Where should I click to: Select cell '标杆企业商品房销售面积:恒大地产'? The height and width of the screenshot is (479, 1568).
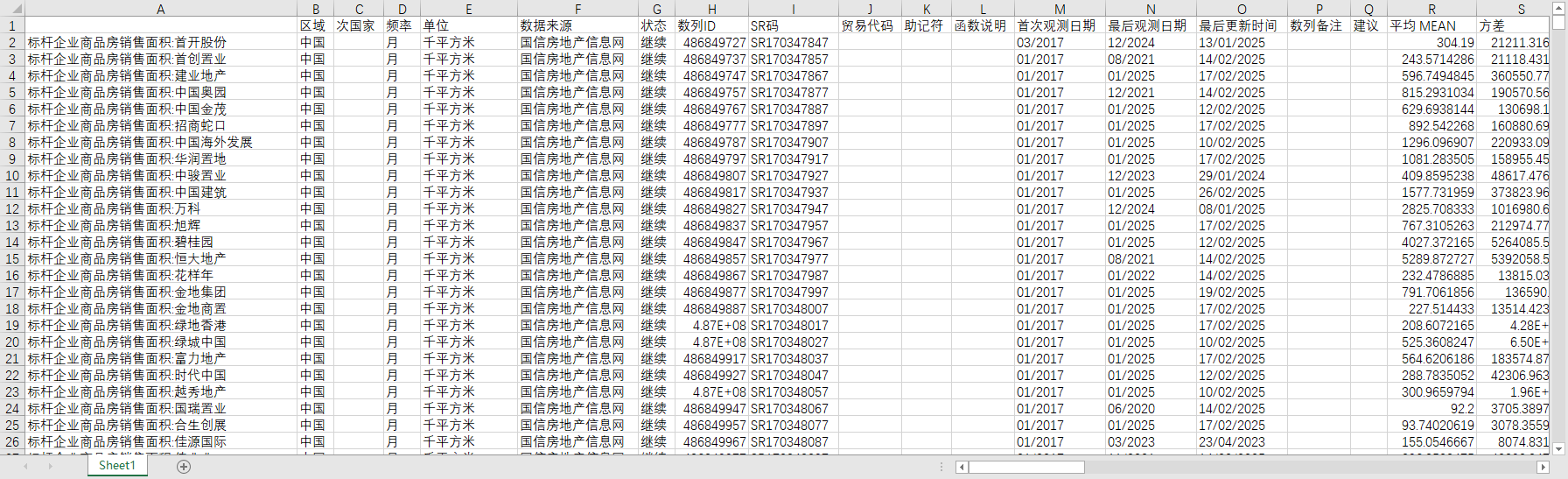pos(161,258)
